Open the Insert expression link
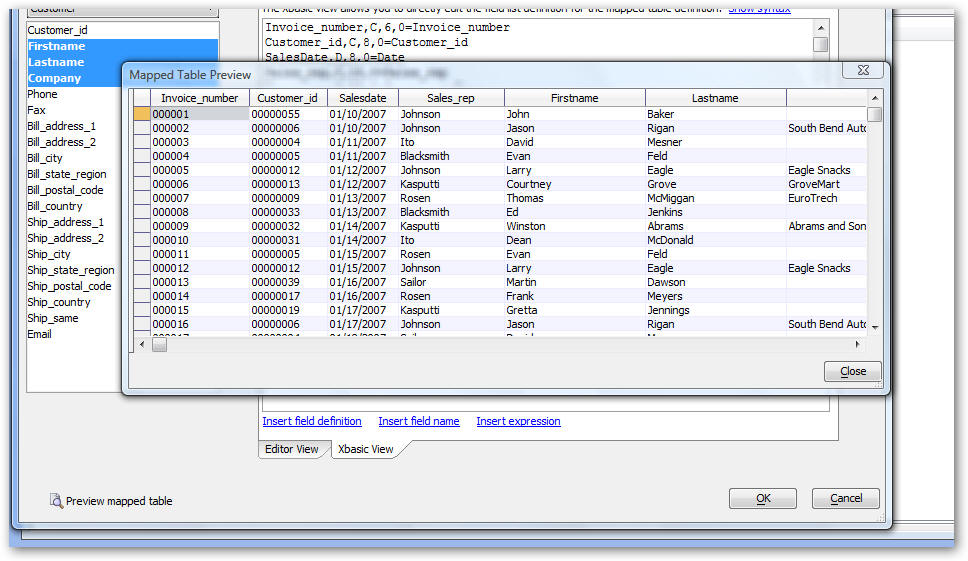The height and width of the screenshot is (561, 968). coord(518,421)
